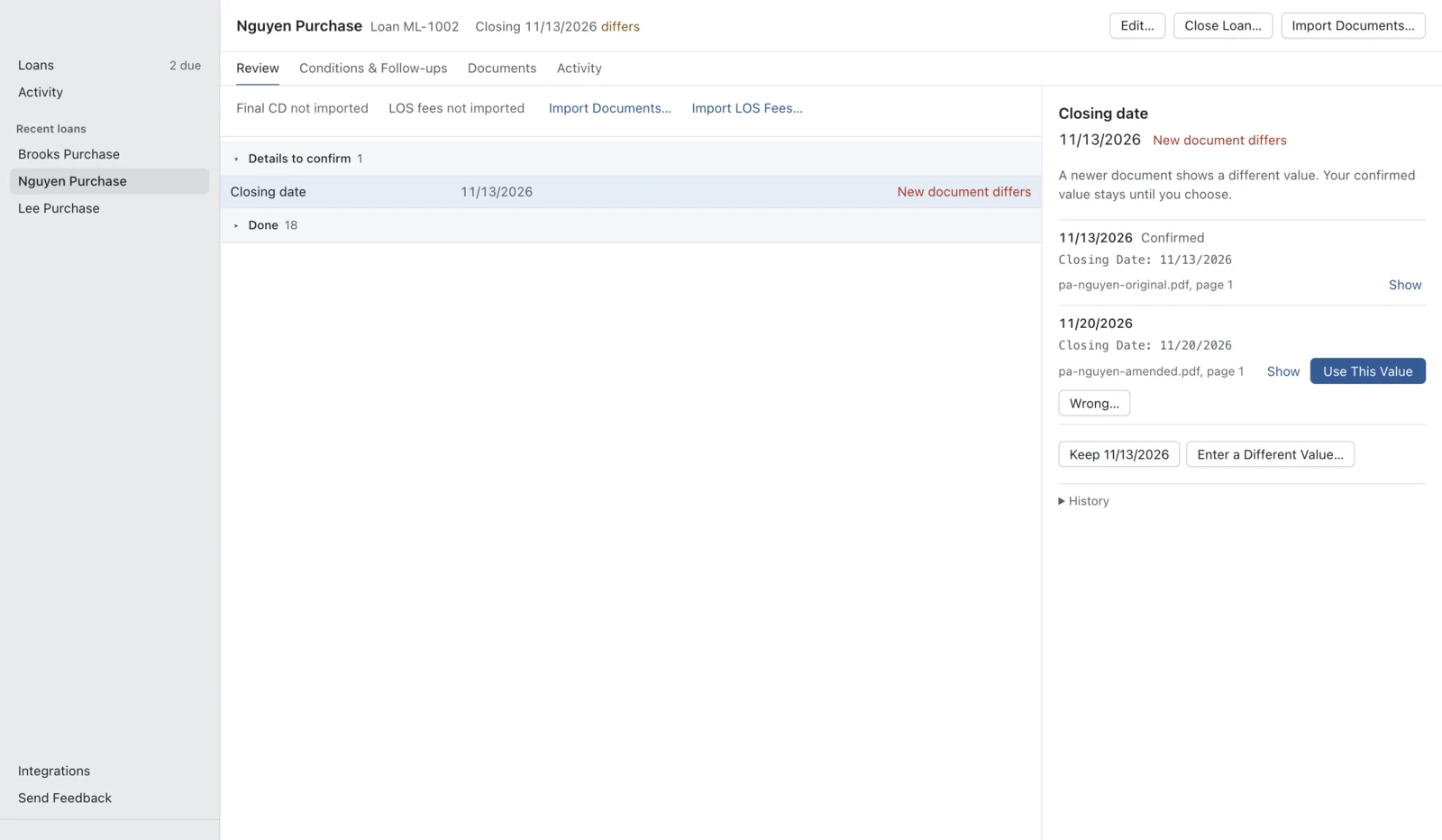Image resolution: width=1442 pixels, height=840 pixels.
Task: Click the Import LOS Fees... link
Action: pyautogui.click(x=747, y=108)
